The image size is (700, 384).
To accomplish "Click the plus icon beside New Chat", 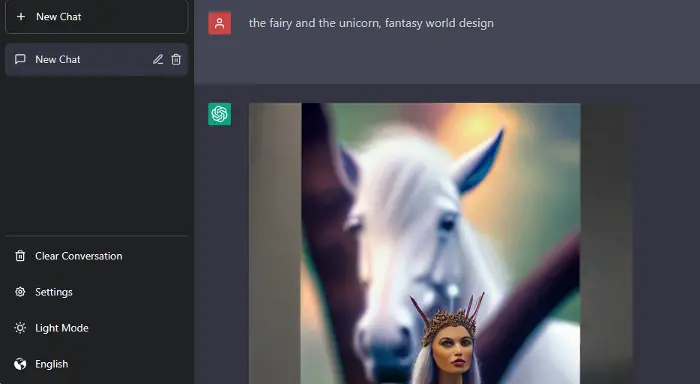I will (21, 17).
